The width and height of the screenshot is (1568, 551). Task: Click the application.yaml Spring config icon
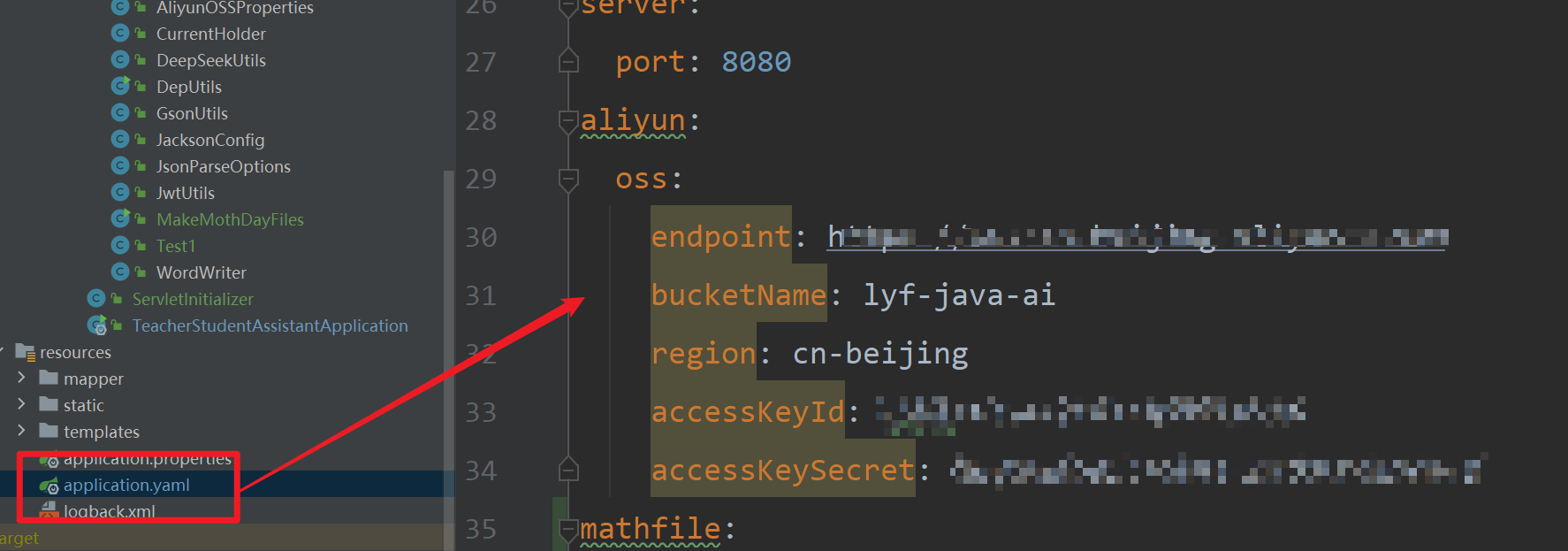(49, 486)
